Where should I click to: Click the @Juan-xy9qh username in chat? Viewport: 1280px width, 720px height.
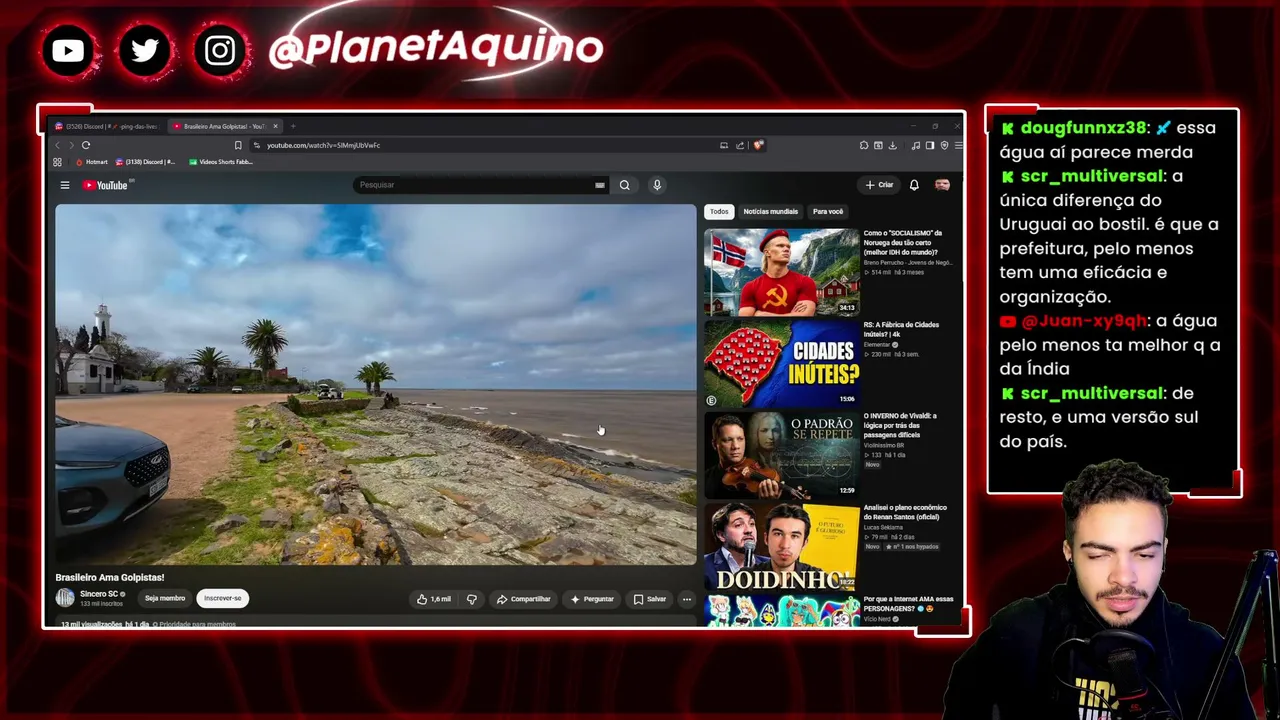point(1084,321)
